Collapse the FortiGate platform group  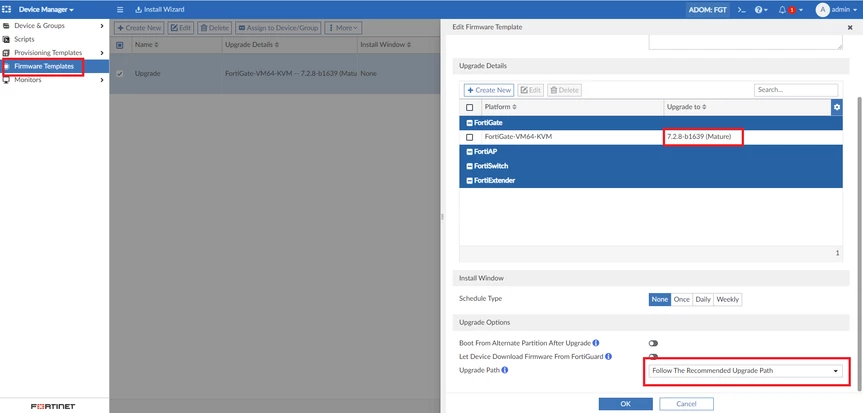coord(470,122)
